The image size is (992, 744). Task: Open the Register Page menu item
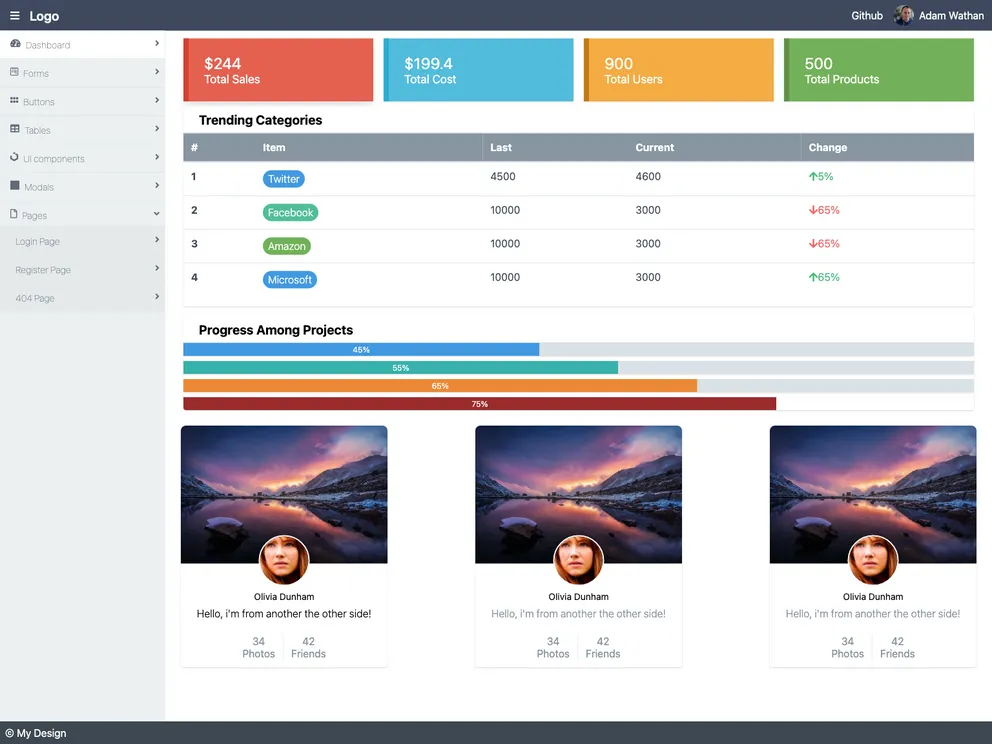click(43, 270)
